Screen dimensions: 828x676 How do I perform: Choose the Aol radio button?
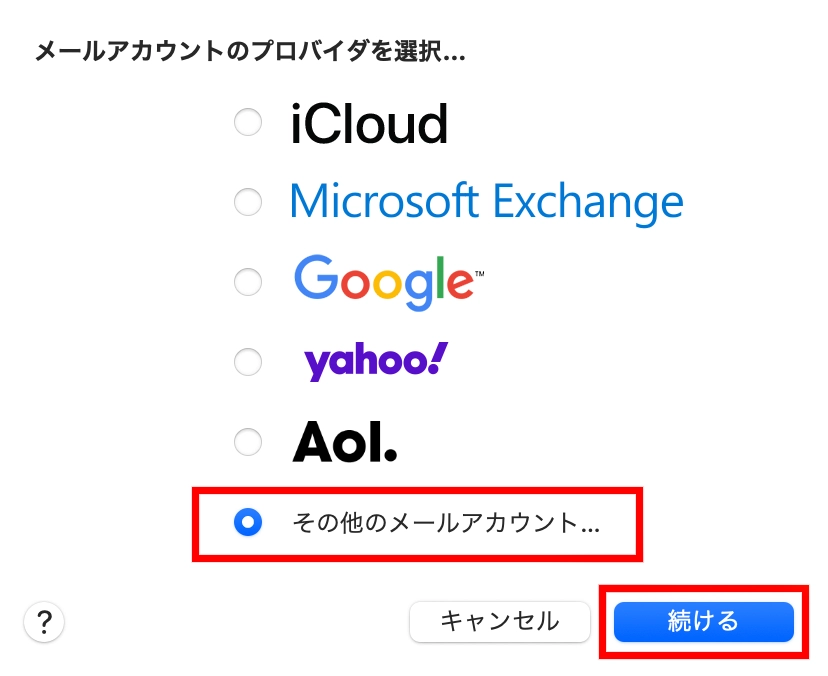247,441
